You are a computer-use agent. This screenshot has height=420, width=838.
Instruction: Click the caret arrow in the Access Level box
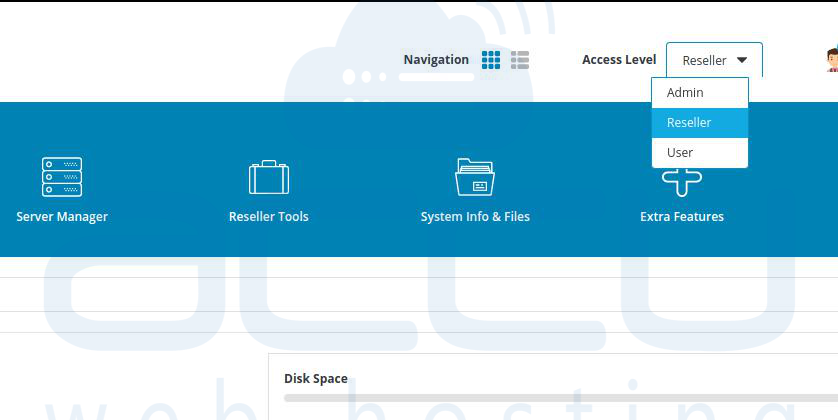(x=742, y=60)
